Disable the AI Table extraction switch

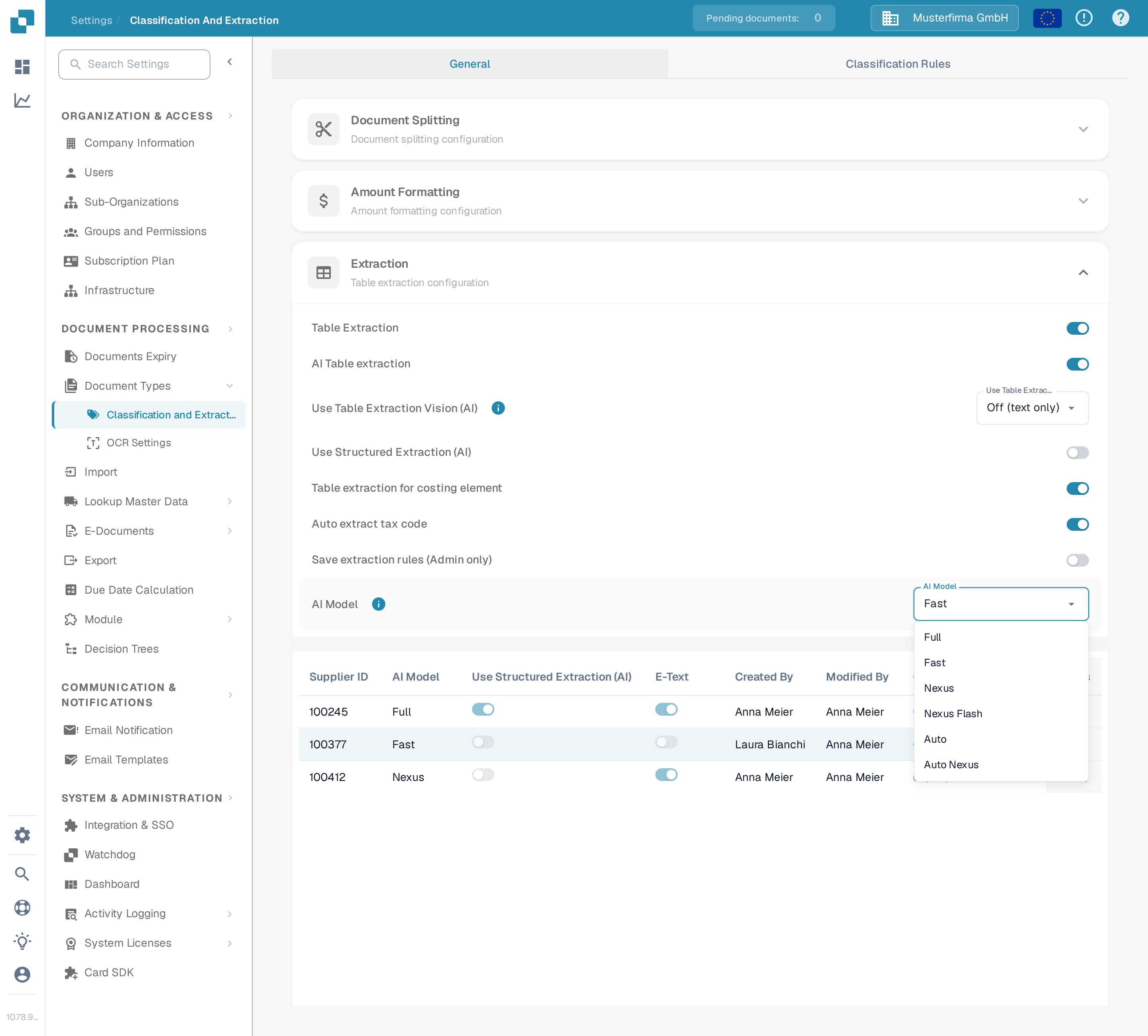[1077, 364]
